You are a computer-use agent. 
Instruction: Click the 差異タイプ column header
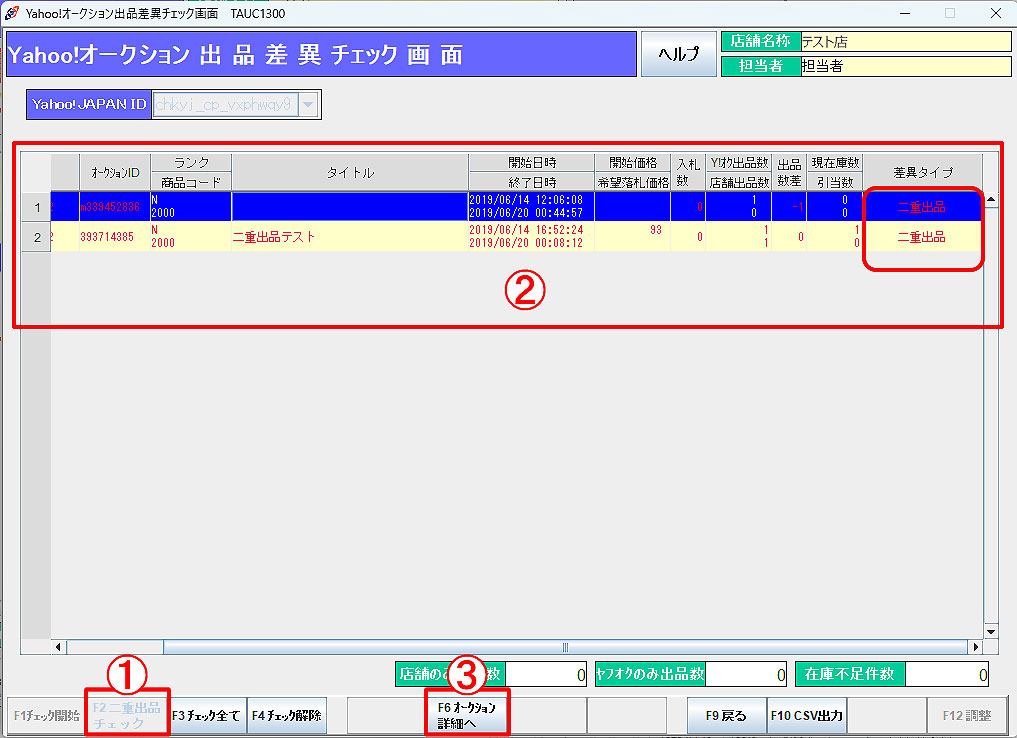pyautogui.click(x=922, y=173)
